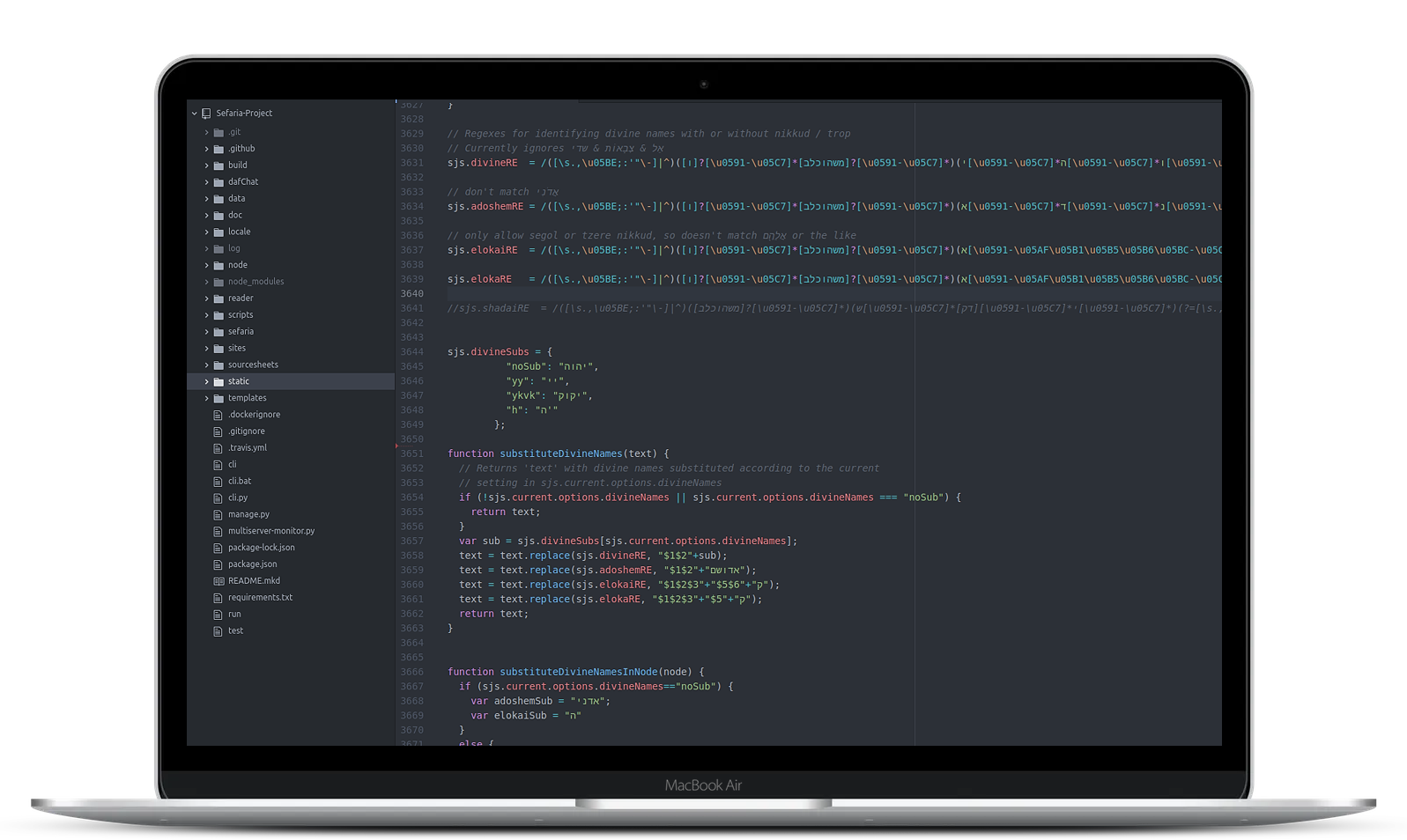Click the static folder icon

(218, 382)
